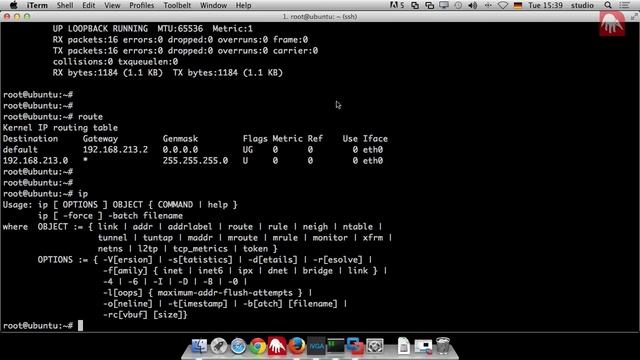Click the gateway address 192.168.213.2
The height and width of the screenshot is (360, 640).
point(115,150)
